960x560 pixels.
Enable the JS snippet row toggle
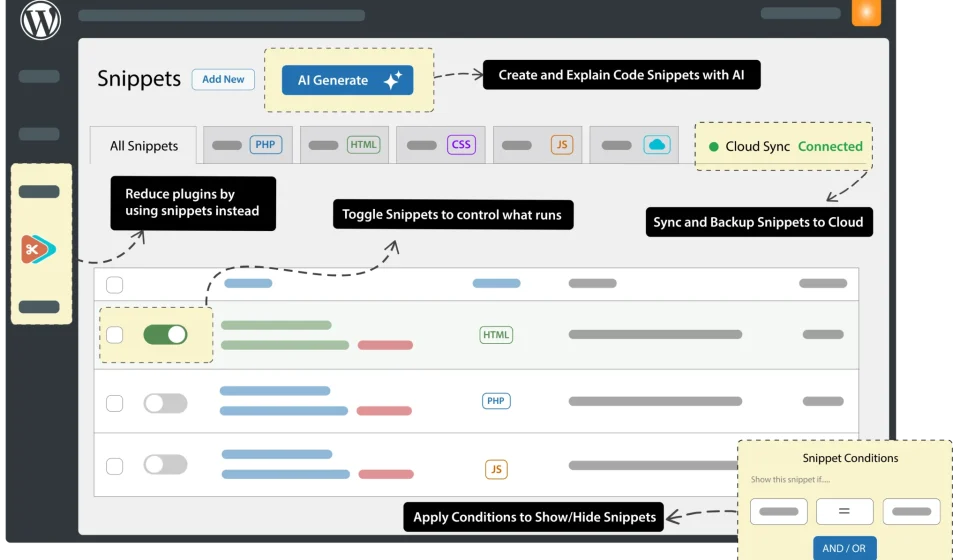pyautogui.click(x=165, y=465)
